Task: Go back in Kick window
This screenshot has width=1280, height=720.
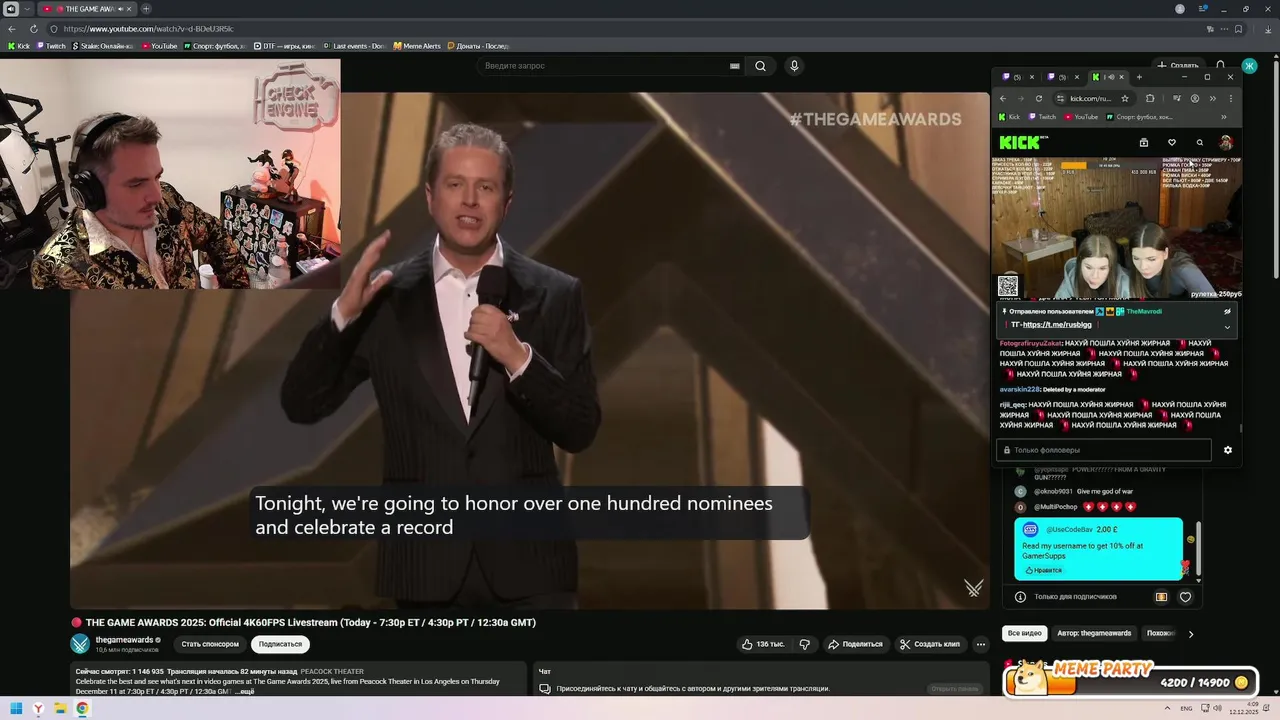Action: point(1003,99)
